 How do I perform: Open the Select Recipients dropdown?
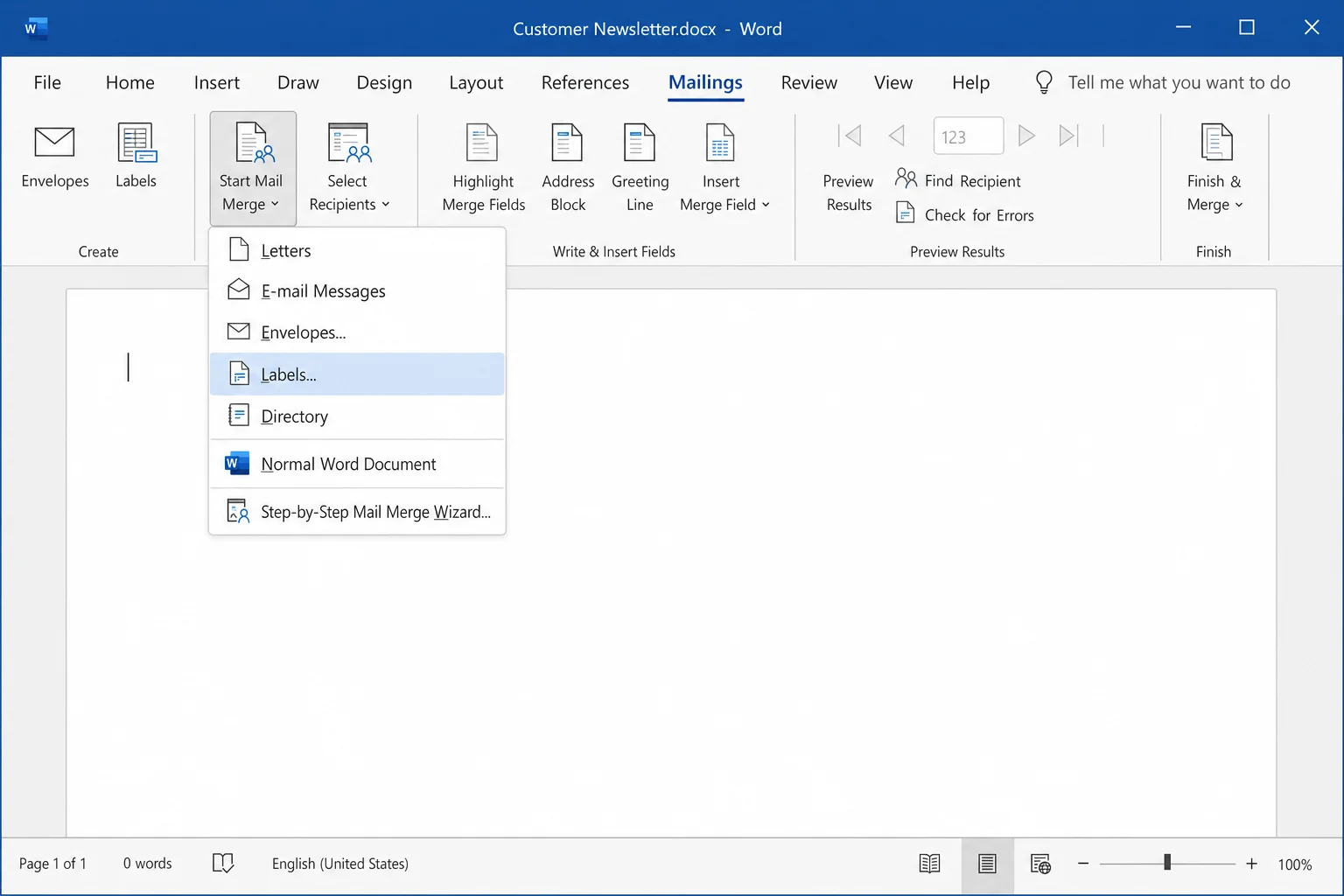[x=349, y=168]
